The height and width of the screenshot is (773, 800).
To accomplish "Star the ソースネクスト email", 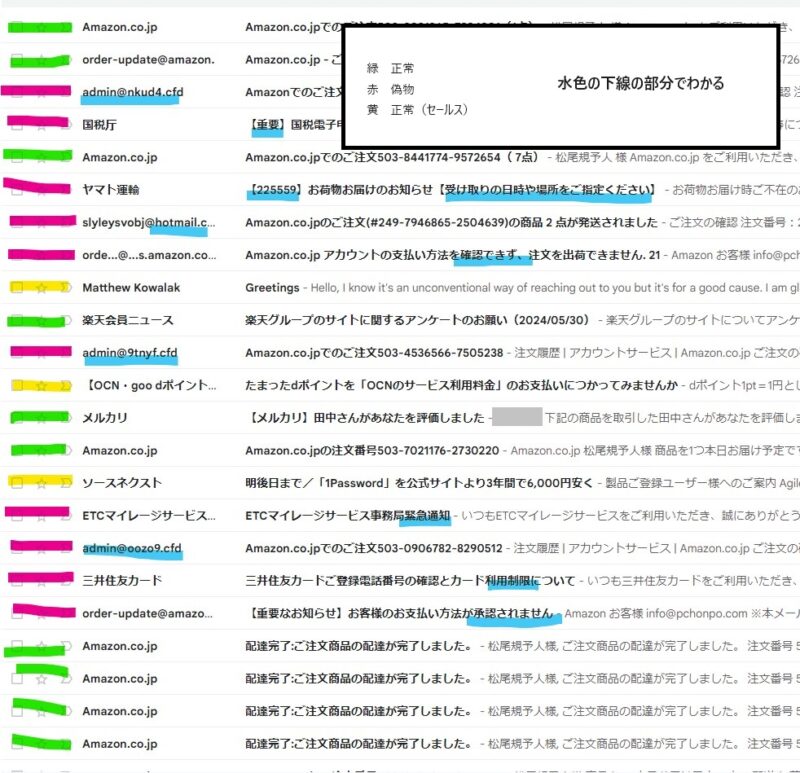I will (x=41, y=483).
